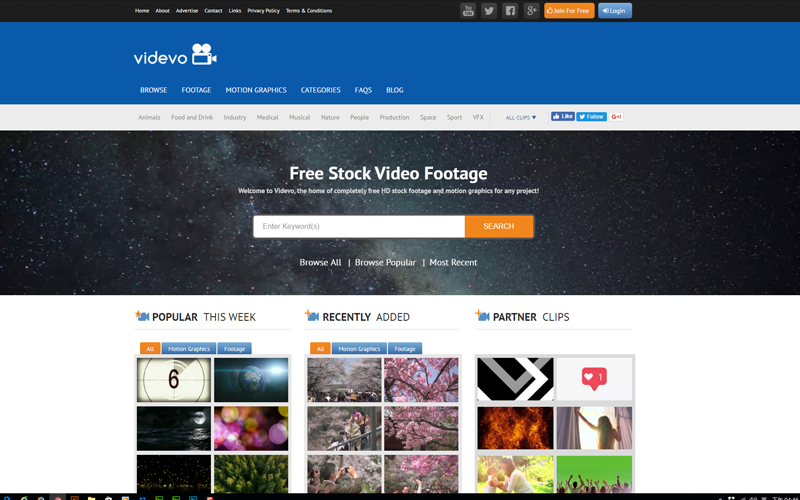Click the Facebook Like button

[563, 117]
